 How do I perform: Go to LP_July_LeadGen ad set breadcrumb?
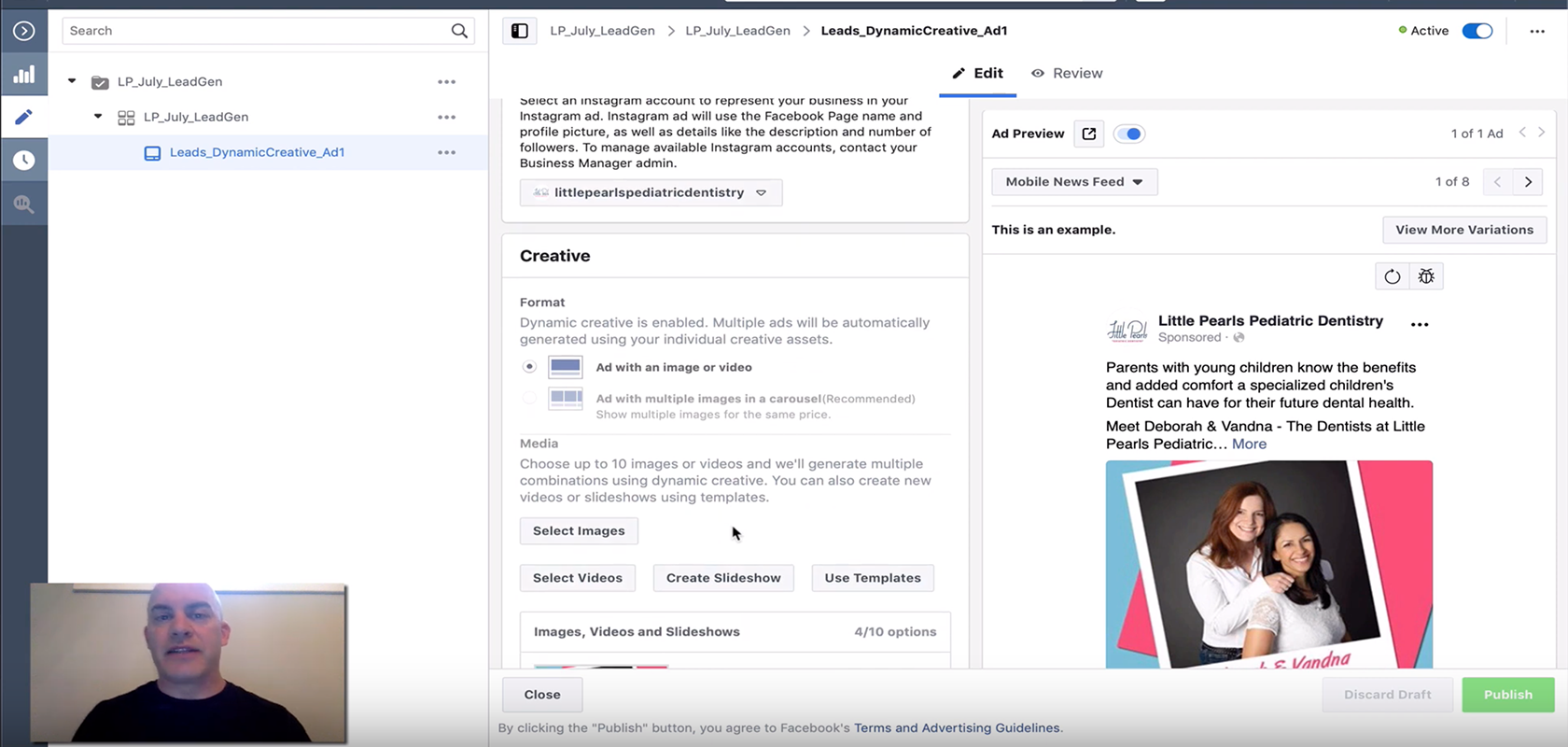737,31
